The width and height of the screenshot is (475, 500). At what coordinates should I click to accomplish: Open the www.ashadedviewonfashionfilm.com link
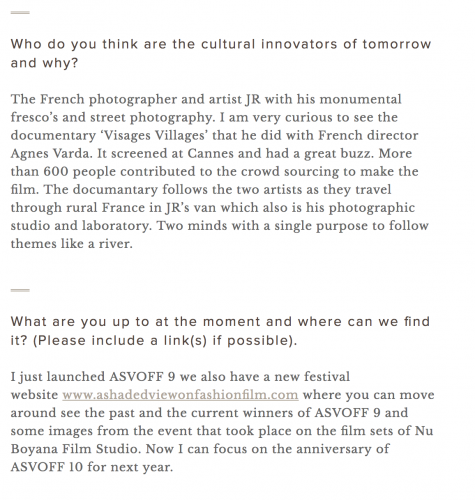pyautogui.click(x=180, y=395)
